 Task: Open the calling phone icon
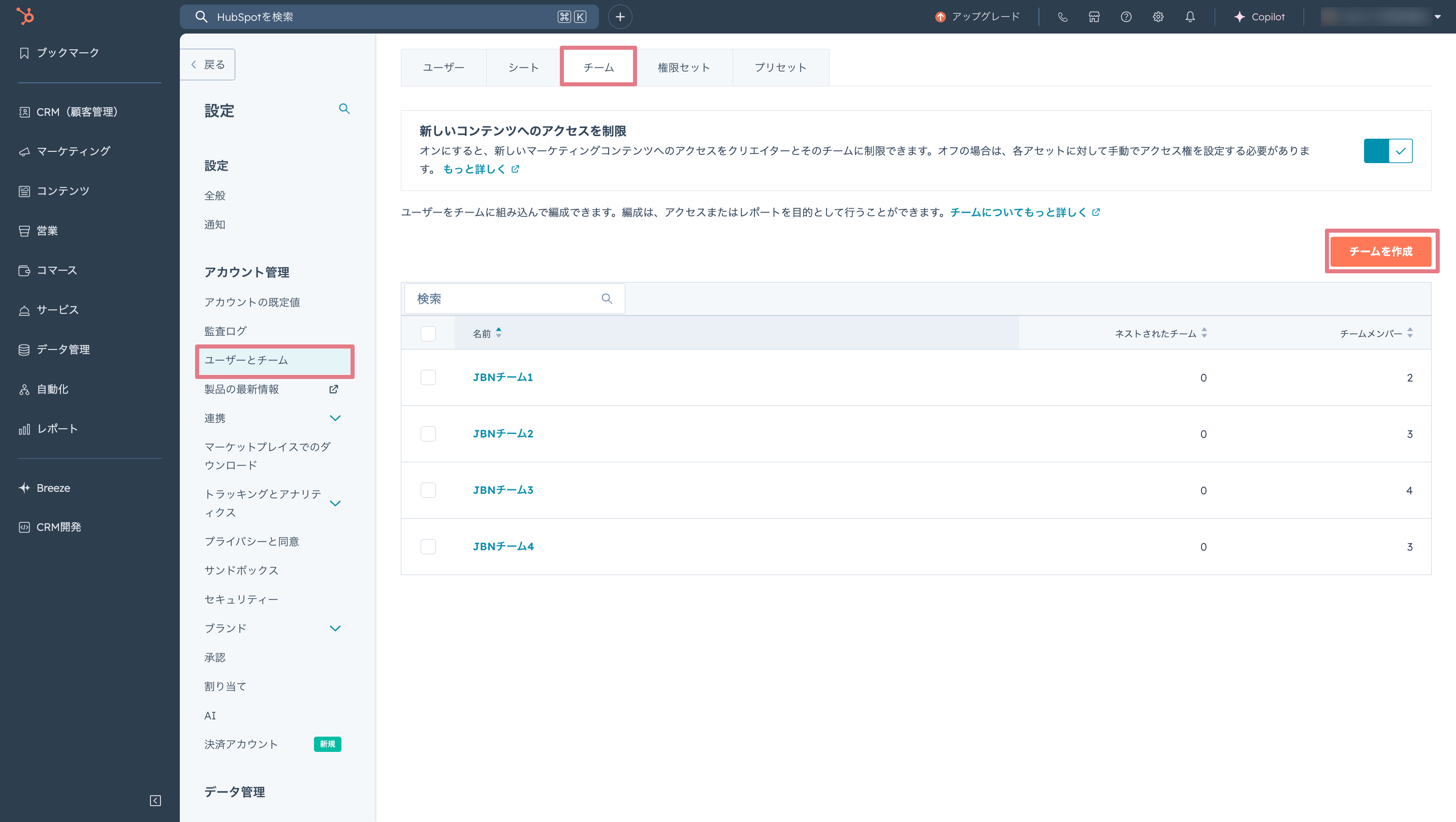[x=1063, y=17]
